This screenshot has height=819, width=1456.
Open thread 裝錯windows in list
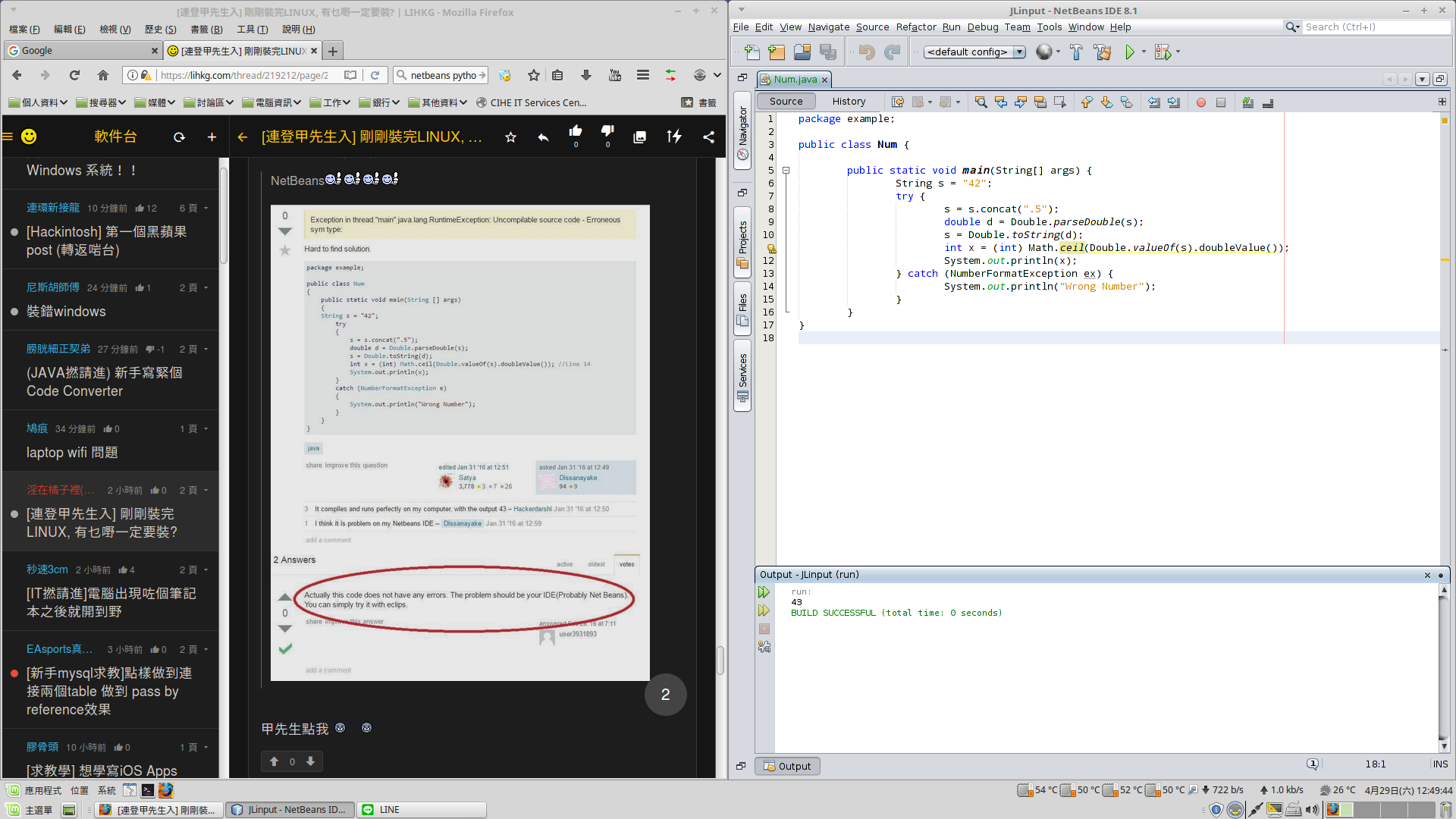(66, 312)
